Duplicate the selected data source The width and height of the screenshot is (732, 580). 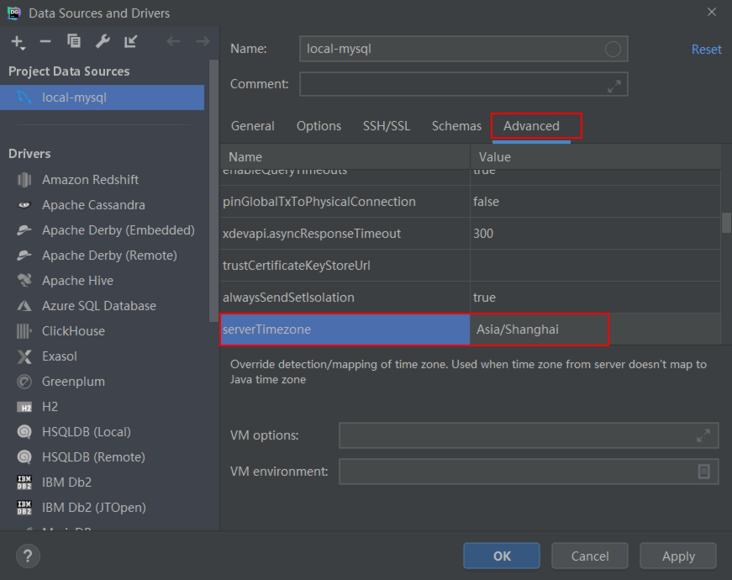click(74, 42)
